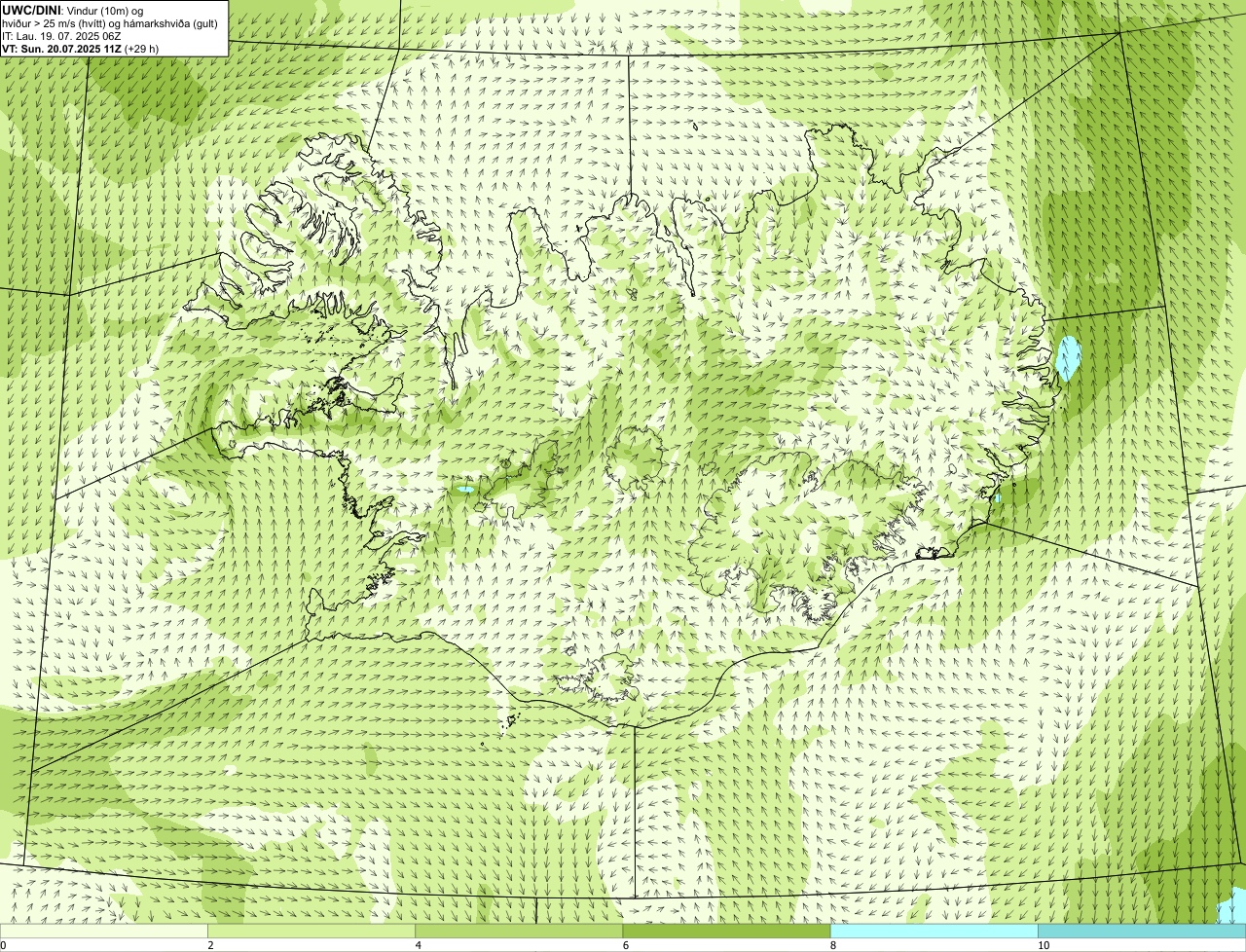Click the small cyan patch in western highlands
1246x952 pixels.
(x=465, y=490)
